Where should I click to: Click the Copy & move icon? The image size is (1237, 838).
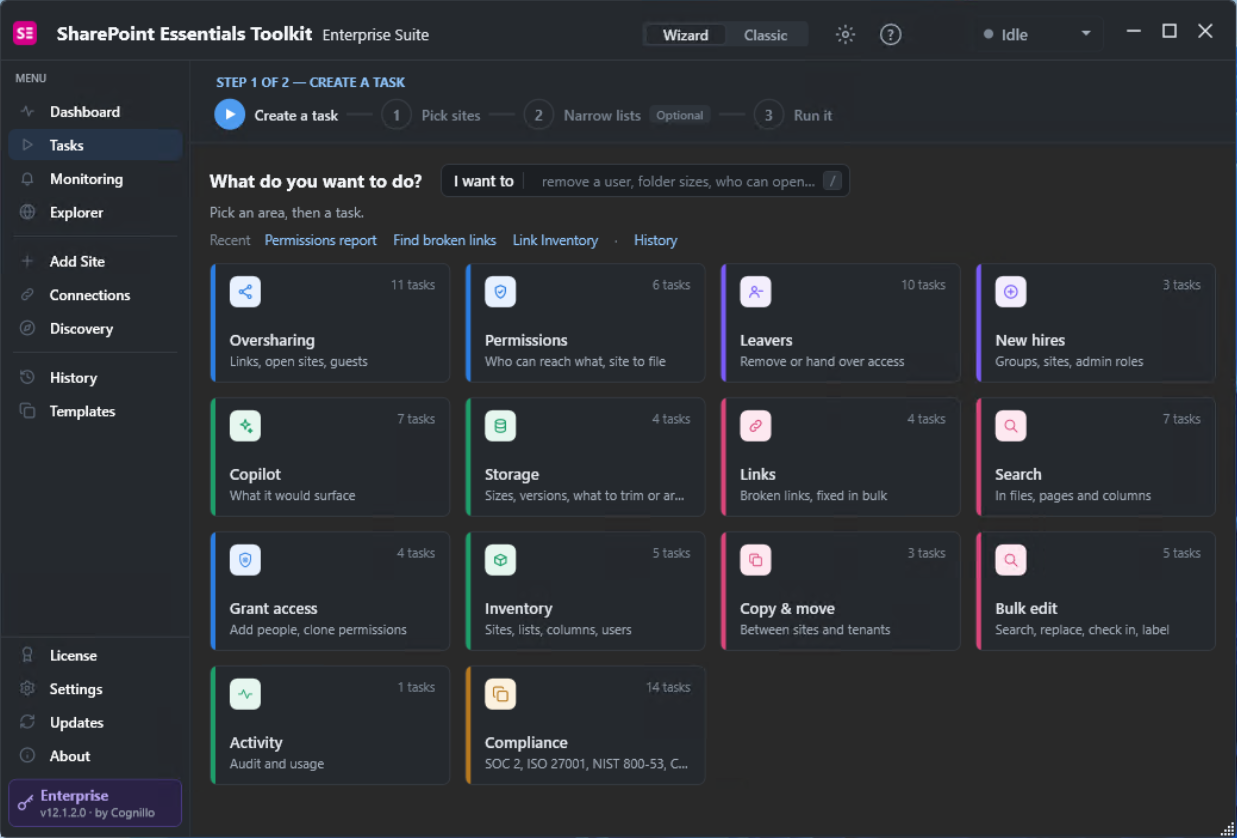tap(755, 560)
